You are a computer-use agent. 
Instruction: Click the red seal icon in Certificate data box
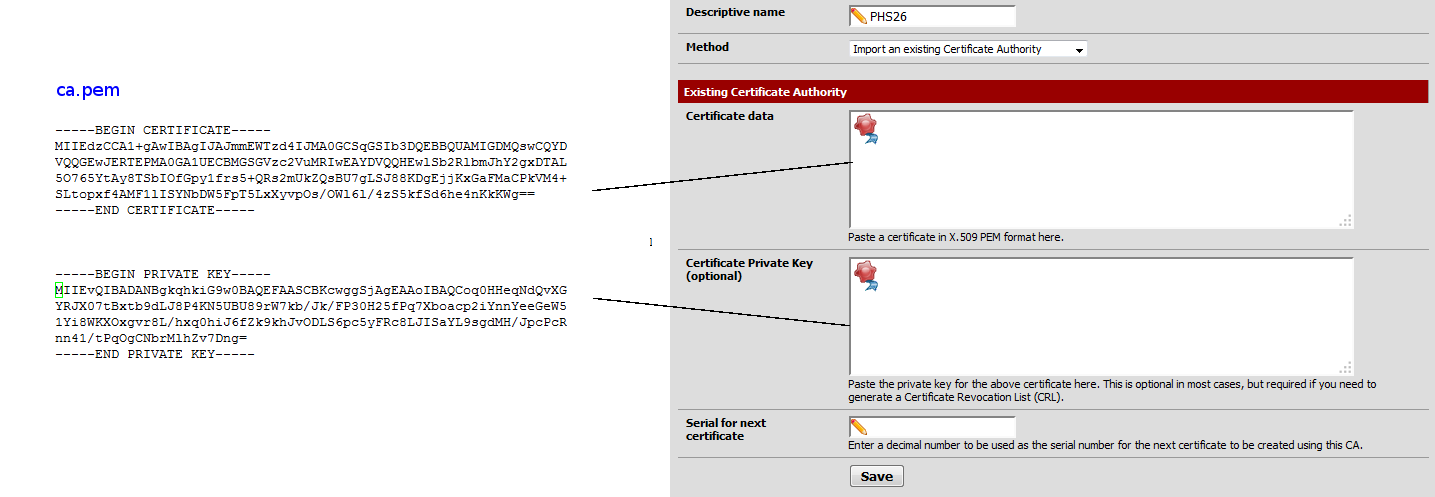point(865,128)
